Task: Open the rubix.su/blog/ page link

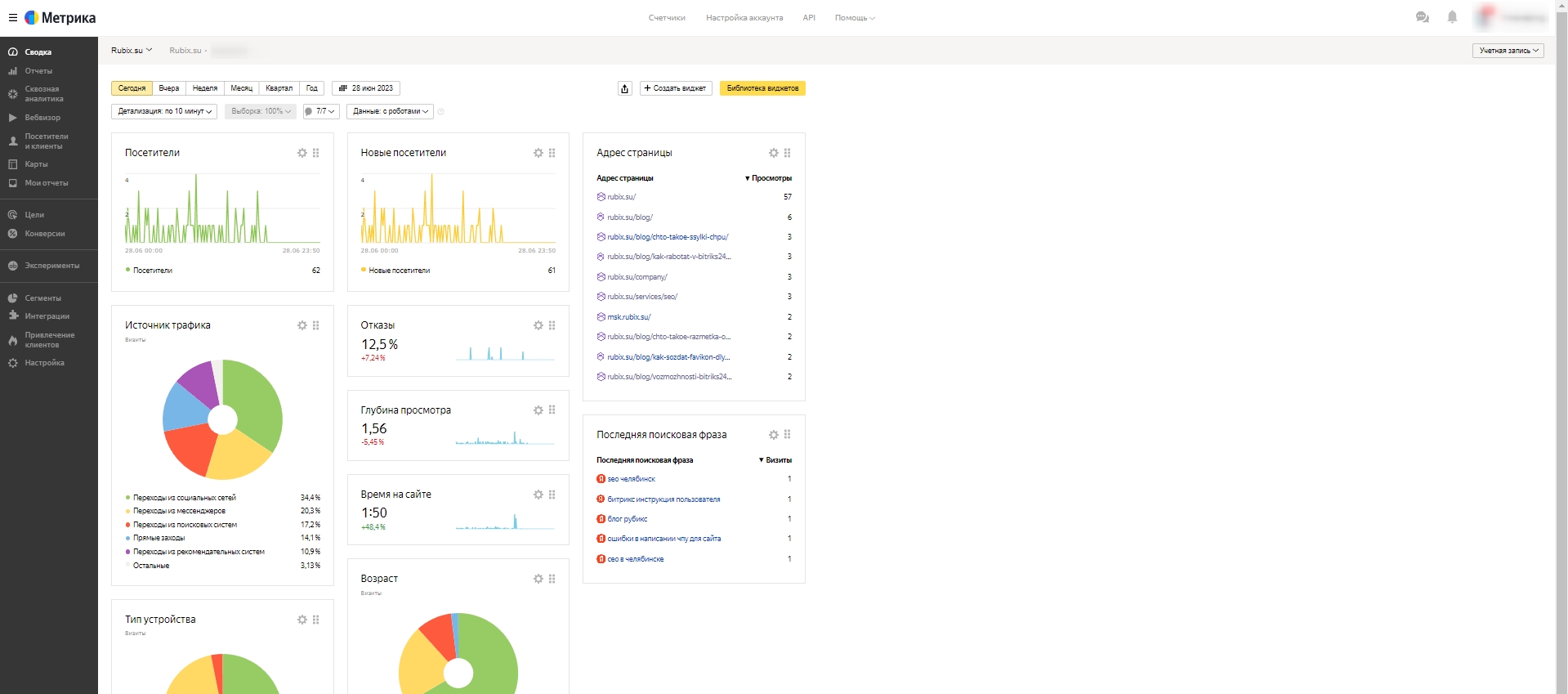Action: (x=630, y=217)
